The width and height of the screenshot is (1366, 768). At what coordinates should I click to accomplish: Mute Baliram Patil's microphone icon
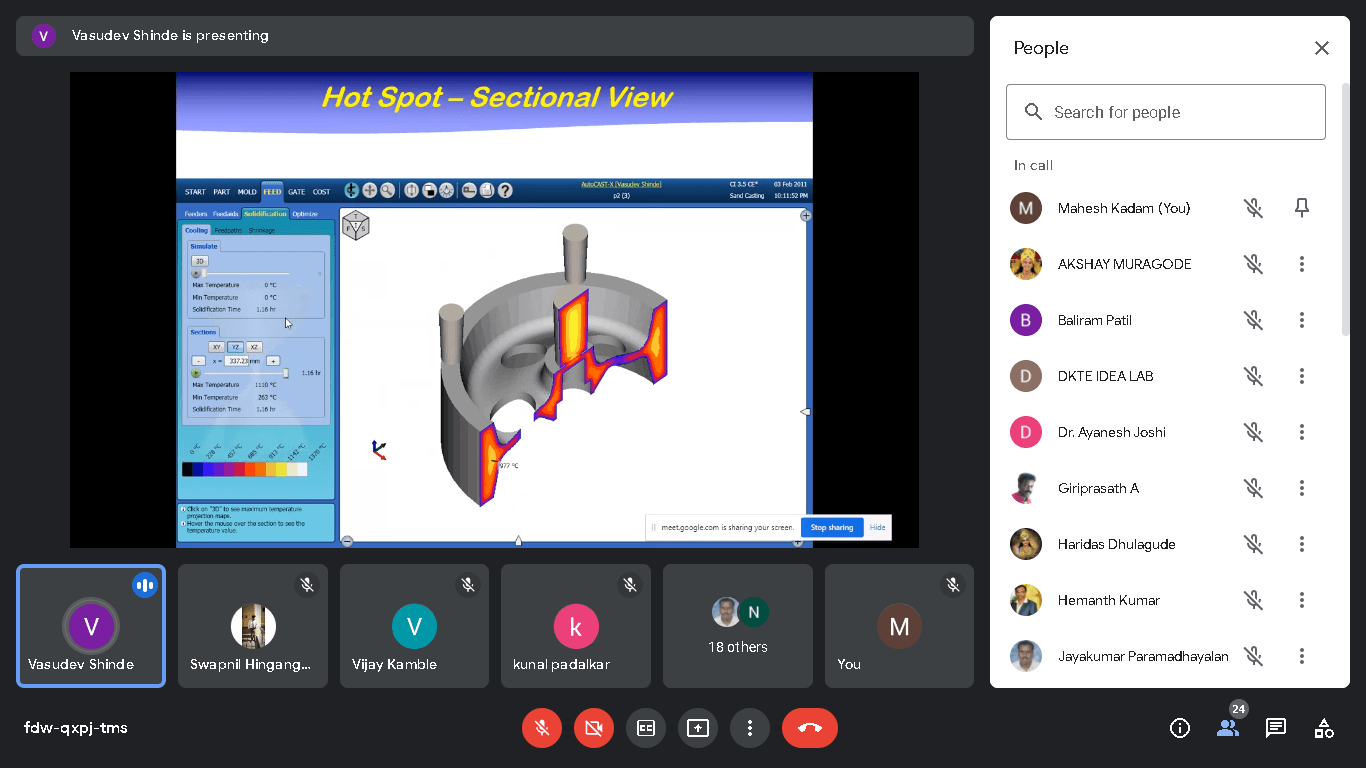pos(1254,320)
